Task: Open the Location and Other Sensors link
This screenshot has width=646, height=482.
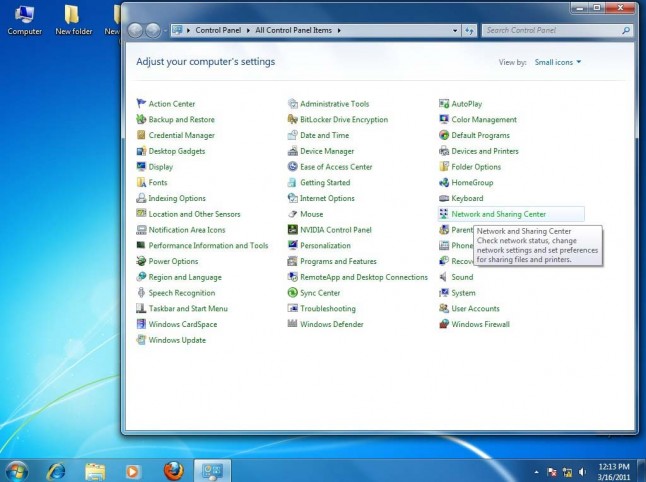Action: pos(194,214)
